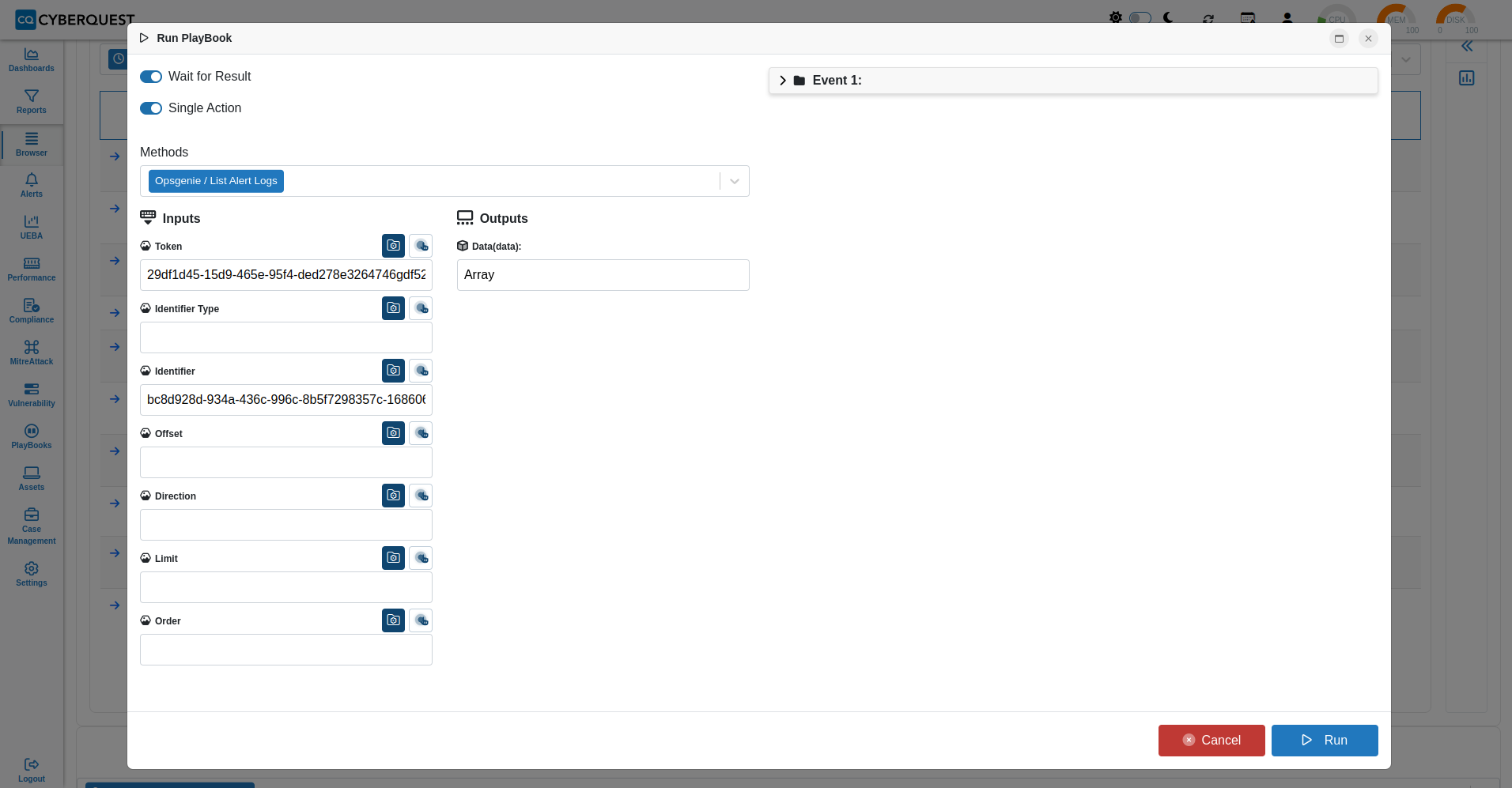Close the Run PlayBook dialog
The image size is (1512, 788).
tap(1368, 39)
